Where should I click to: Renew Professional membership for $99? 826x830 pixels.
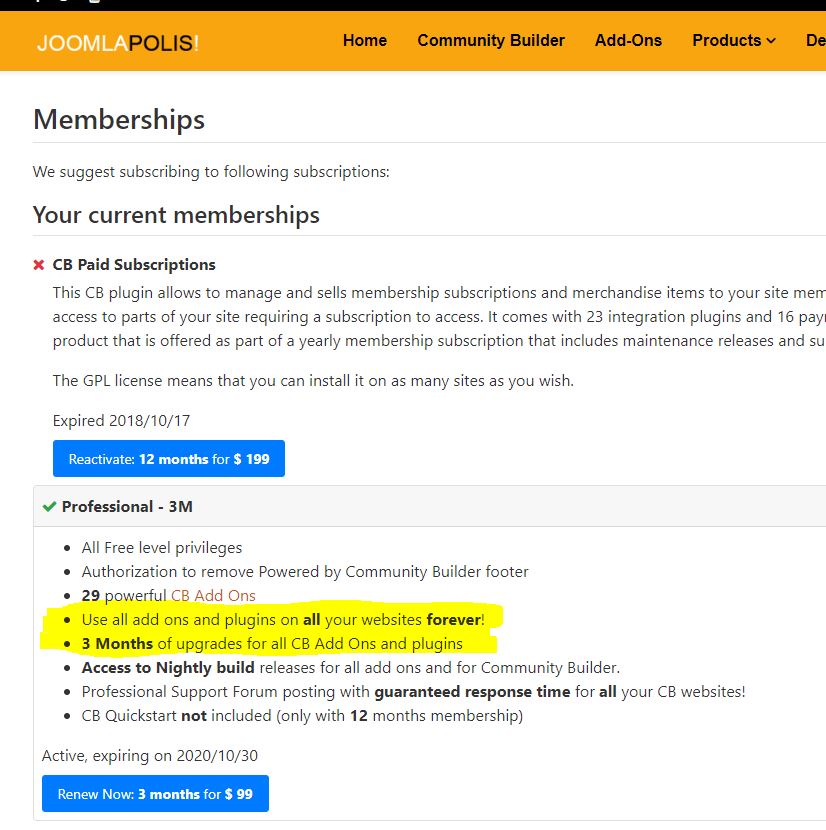pos(155,793)
